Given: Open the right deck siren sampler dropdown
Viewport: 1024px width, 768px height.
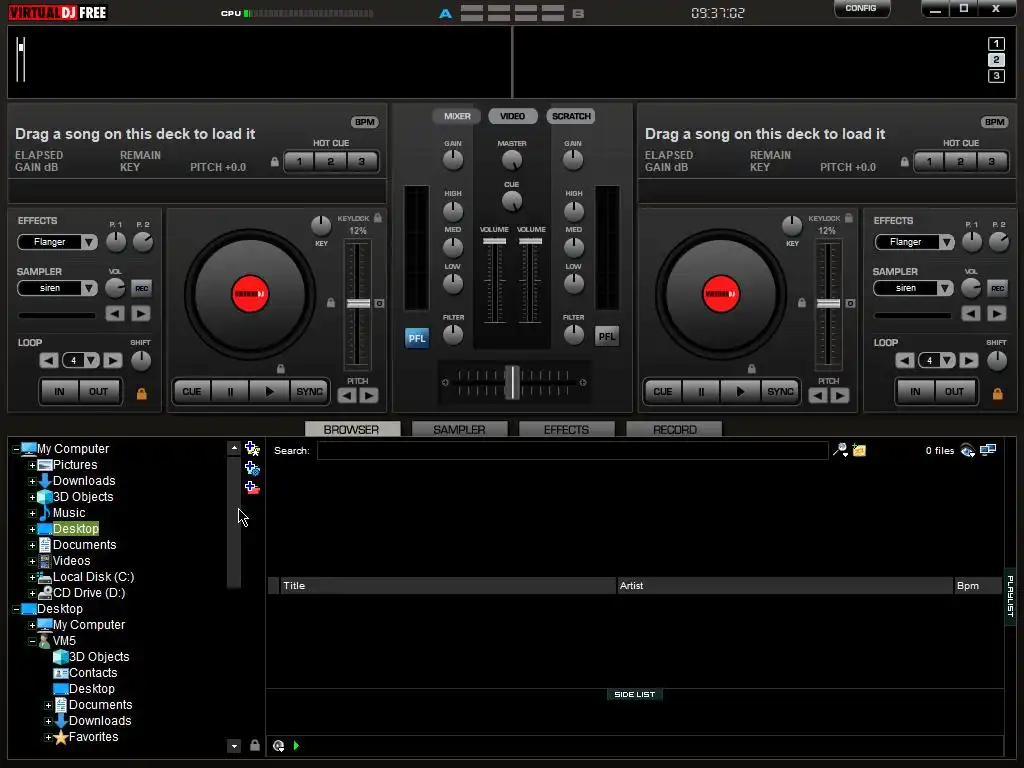Looking at the screenshot, I should [x=944, y=288].
